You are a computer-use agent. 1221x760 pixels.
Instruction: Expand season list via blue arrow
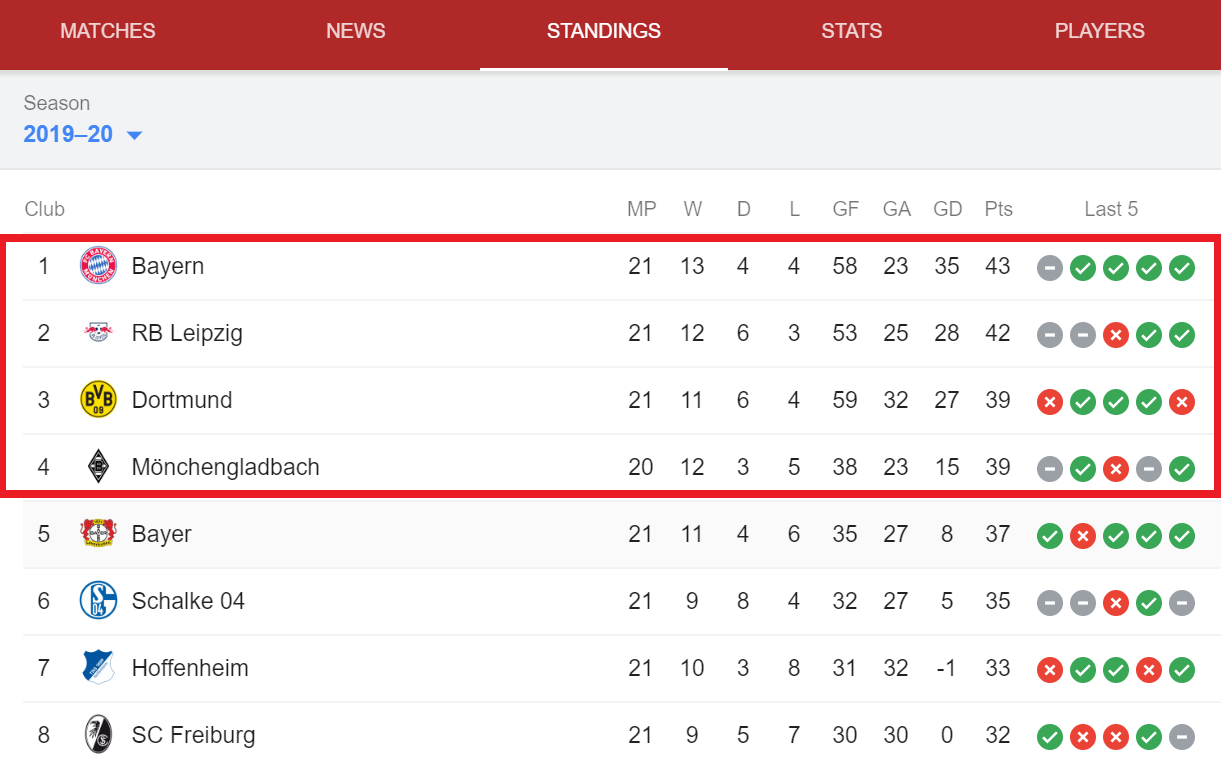click(134, 135)
